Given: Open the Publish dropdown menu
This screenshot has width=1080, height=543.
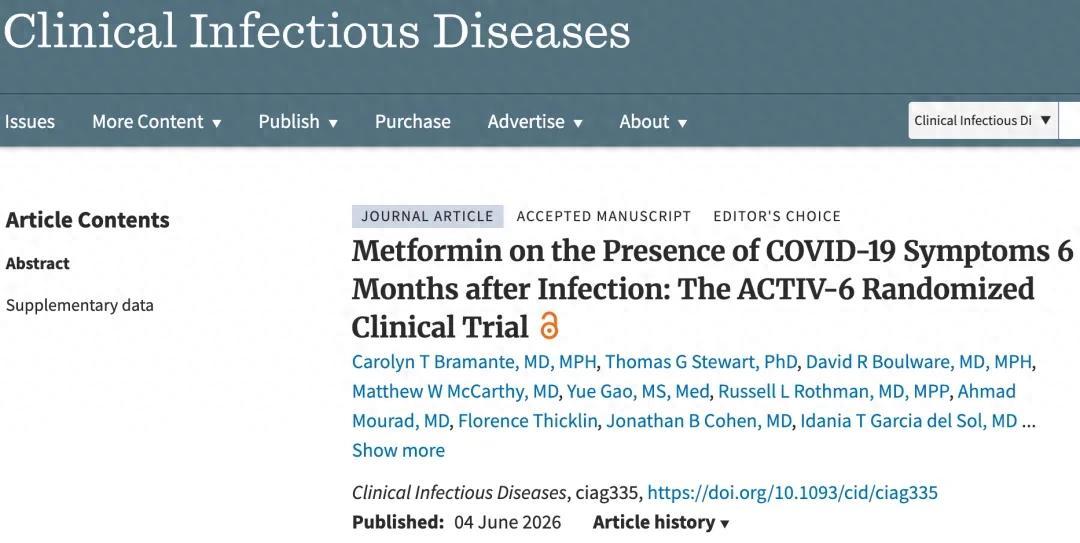Looking at the screenshot, I should 298,121.
